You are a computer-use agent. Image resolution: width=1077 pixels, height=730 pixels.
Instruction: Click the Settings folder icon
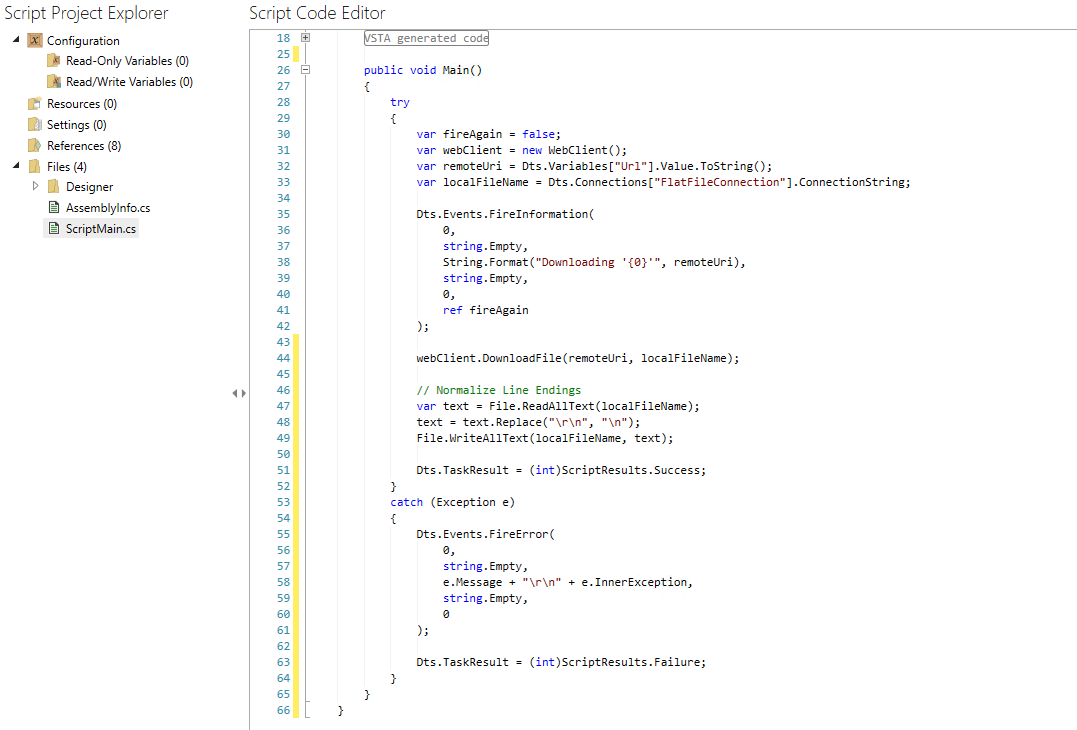point(33,124)
